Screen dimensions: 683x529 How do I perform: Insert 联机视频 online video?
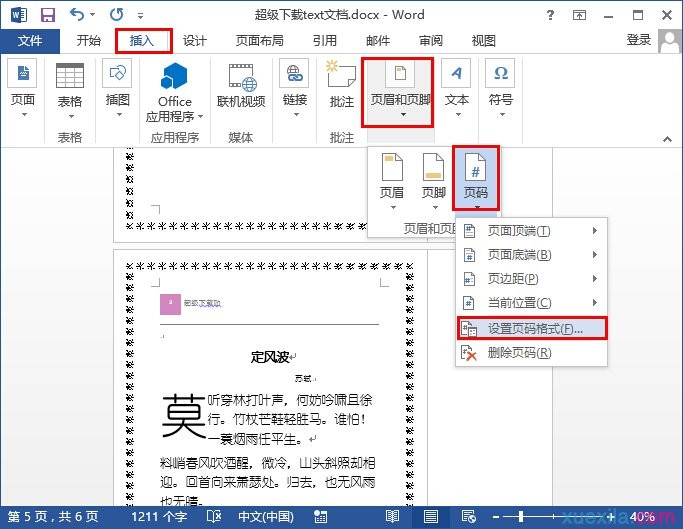(241, 86)
